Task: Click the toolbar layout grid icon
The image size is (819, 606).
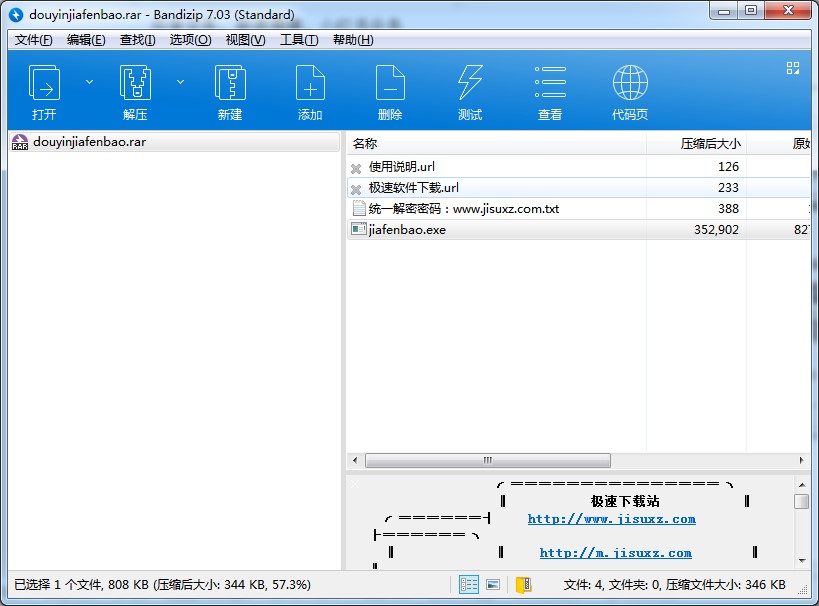Action: (x=793, y=68)
